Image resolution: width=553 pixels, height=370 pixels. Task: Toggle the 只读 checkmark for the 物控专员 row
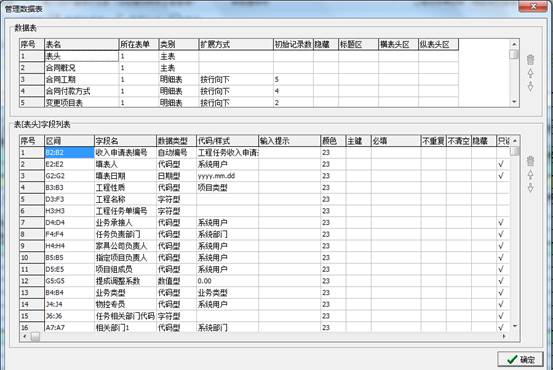[x=501, y=304]
